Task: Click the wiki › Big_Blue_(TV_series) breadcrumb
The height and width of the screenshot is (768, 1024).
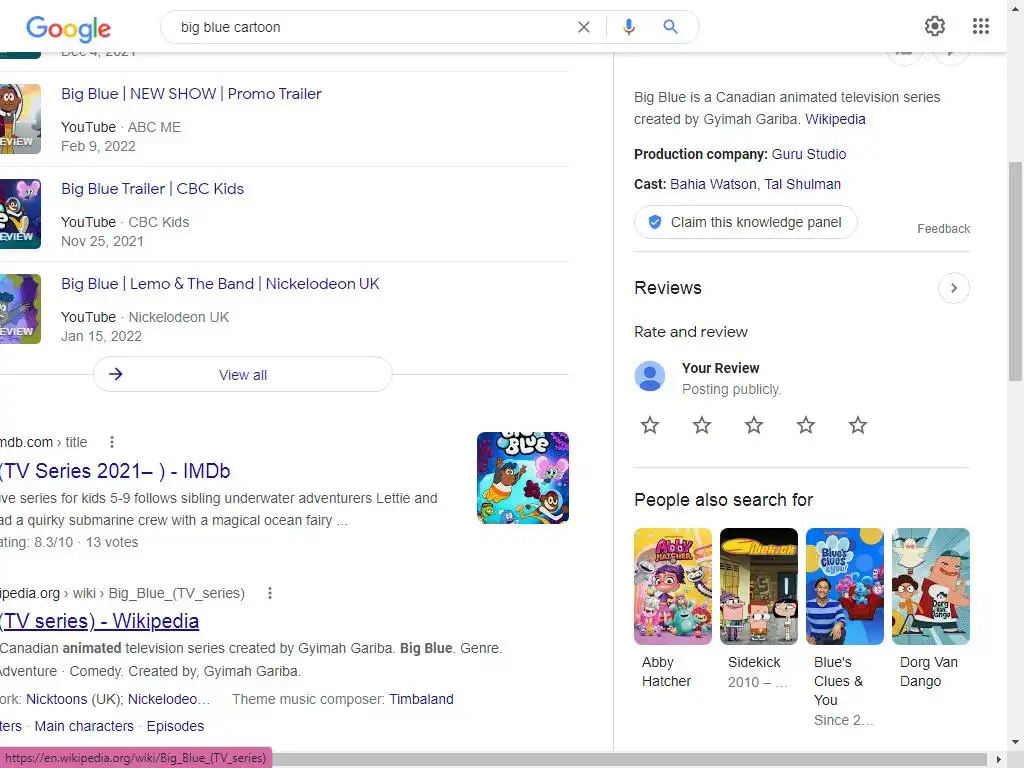Action: coord(159,593)
